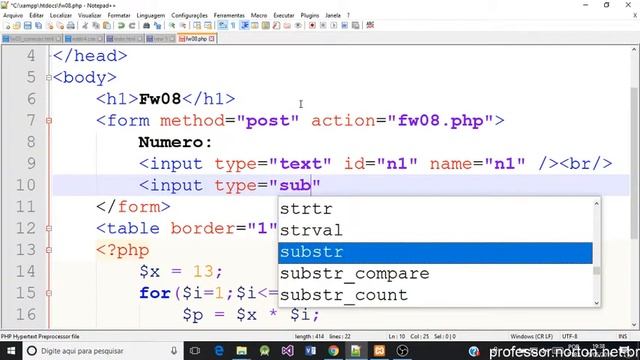The height and width of the screenshot is (360, 640).
Task: Click the Paste toolbar icon
Action: click(107, 25)
